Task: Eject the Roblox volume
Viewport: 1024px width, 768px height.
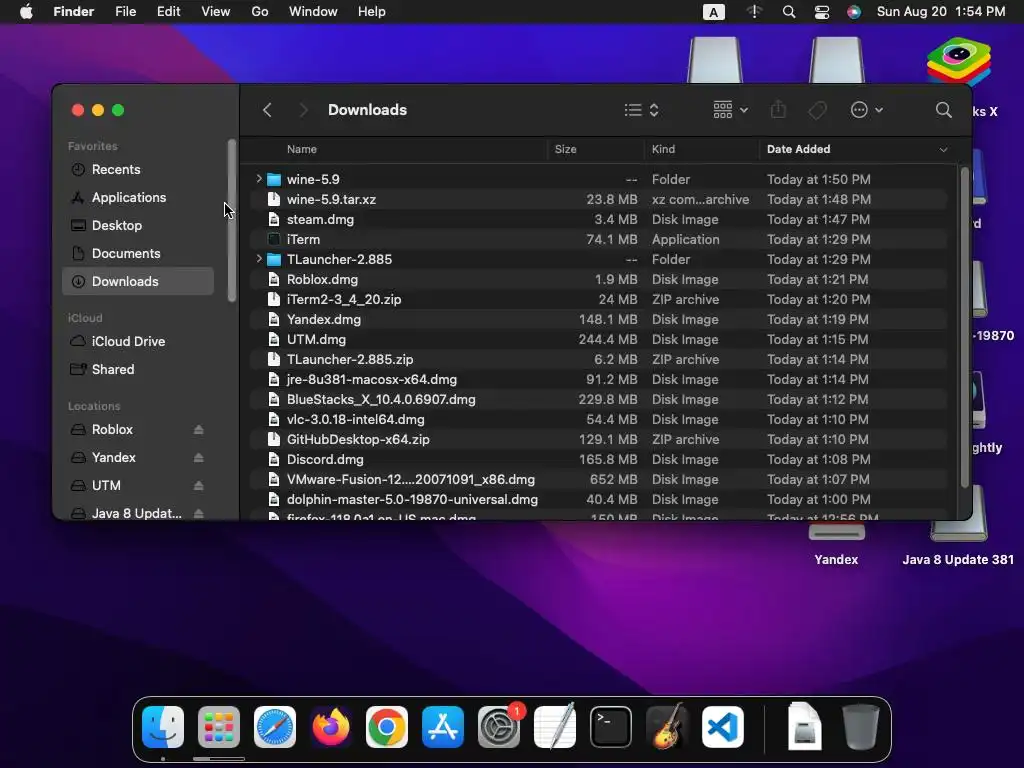Action: point(199,430)
